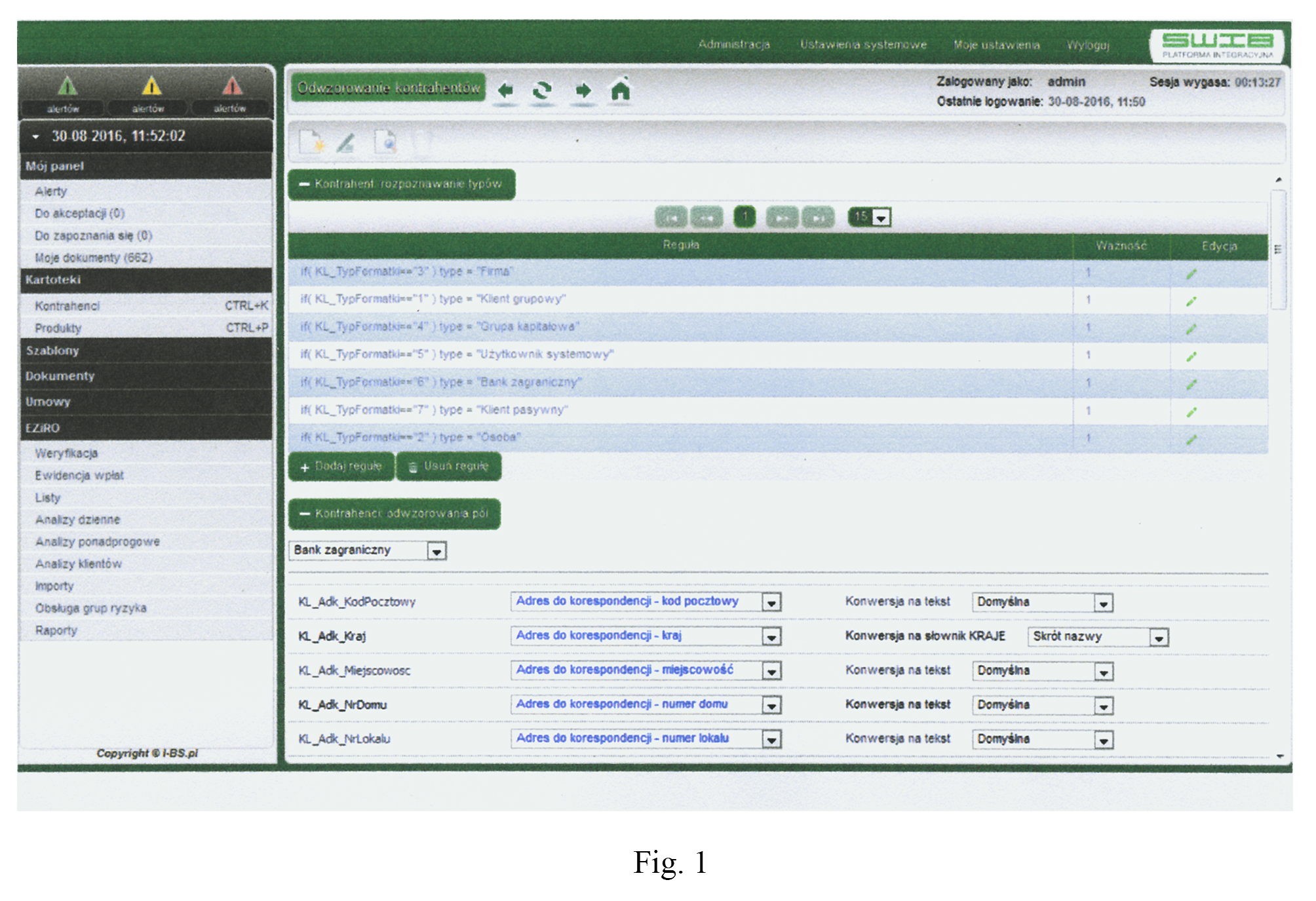
Task: Go to home via house icon
Action: click(620, 89)
